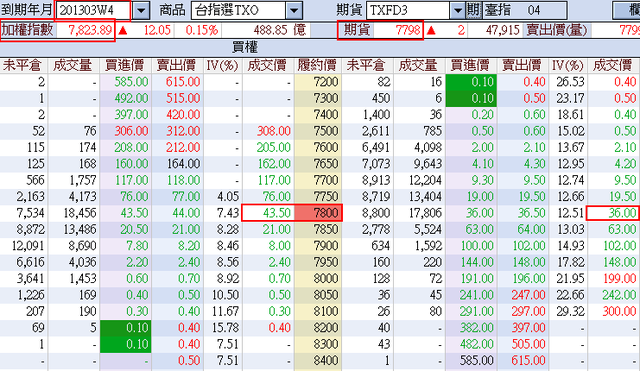Click call open interest 7,534
This screenshot has width=640, height=371.
point(30,213)
